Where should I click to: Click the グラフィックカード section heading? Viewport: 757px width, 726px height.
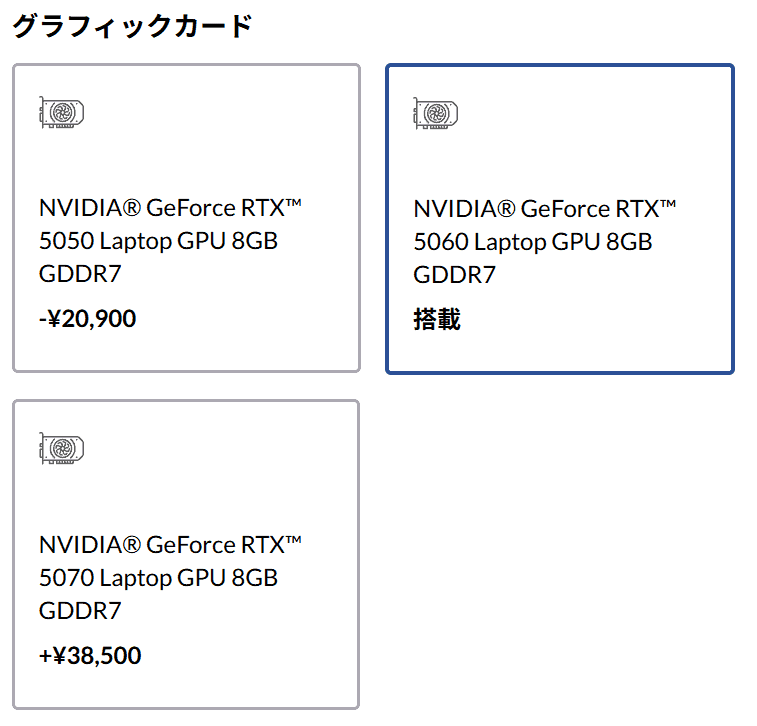tap(132, 26)
